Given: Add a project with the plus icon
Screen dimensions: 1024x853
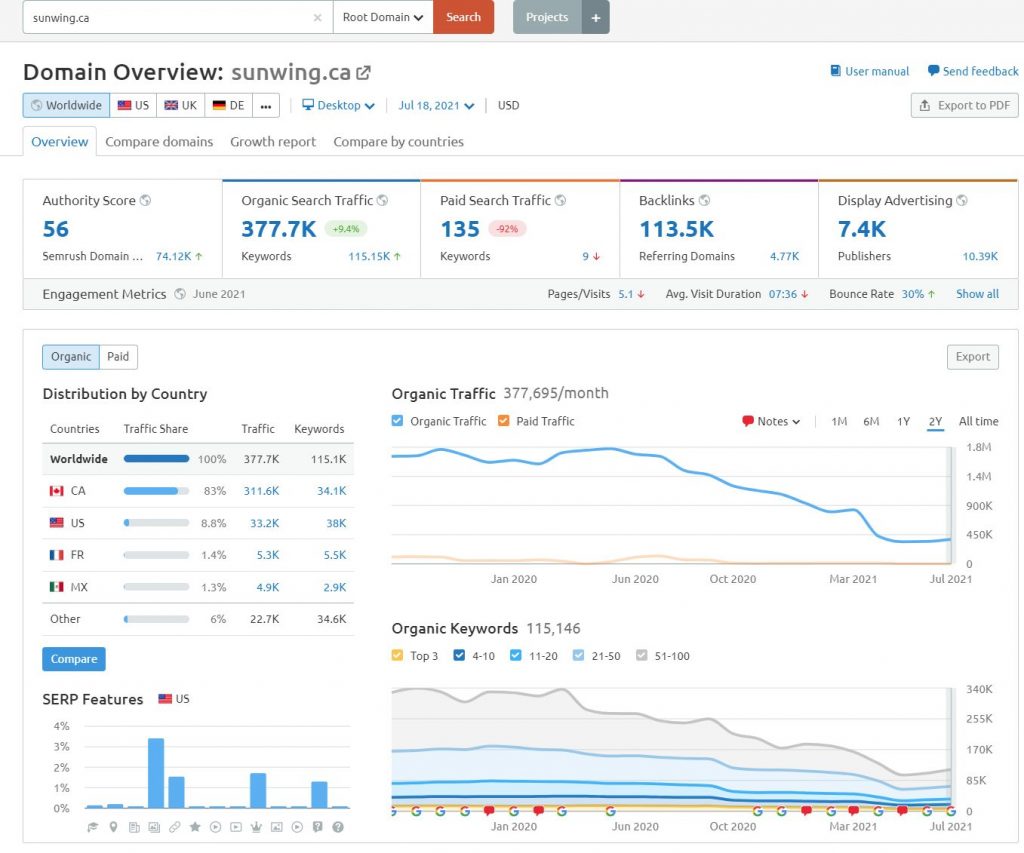Looking at the screenshot, I should [595, 18].
